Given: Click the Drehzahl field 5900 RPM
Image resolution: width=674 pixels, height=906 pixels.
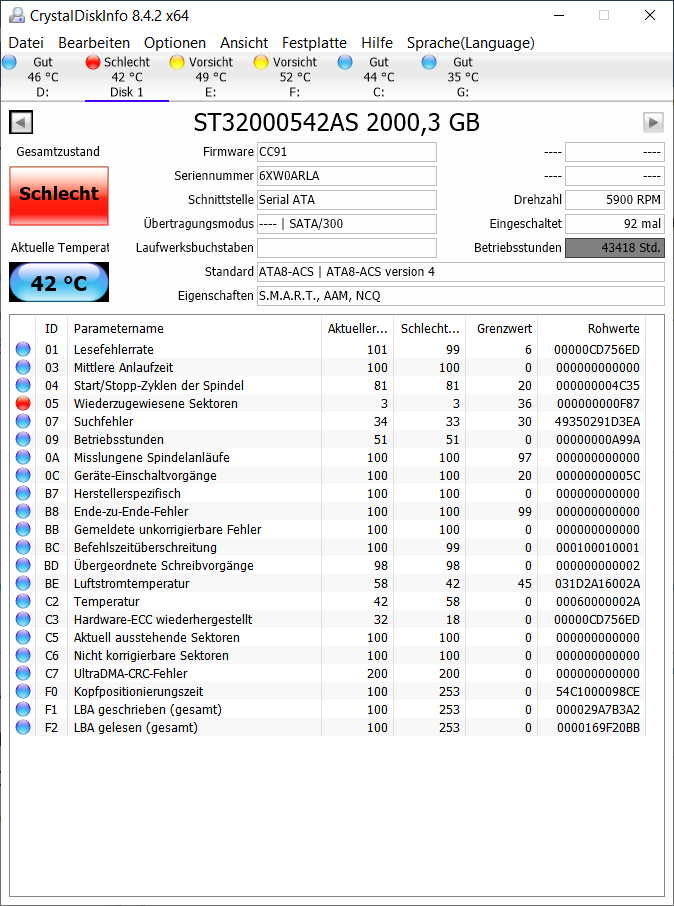Looking at the screenshot, I should [x=614, y=200].
